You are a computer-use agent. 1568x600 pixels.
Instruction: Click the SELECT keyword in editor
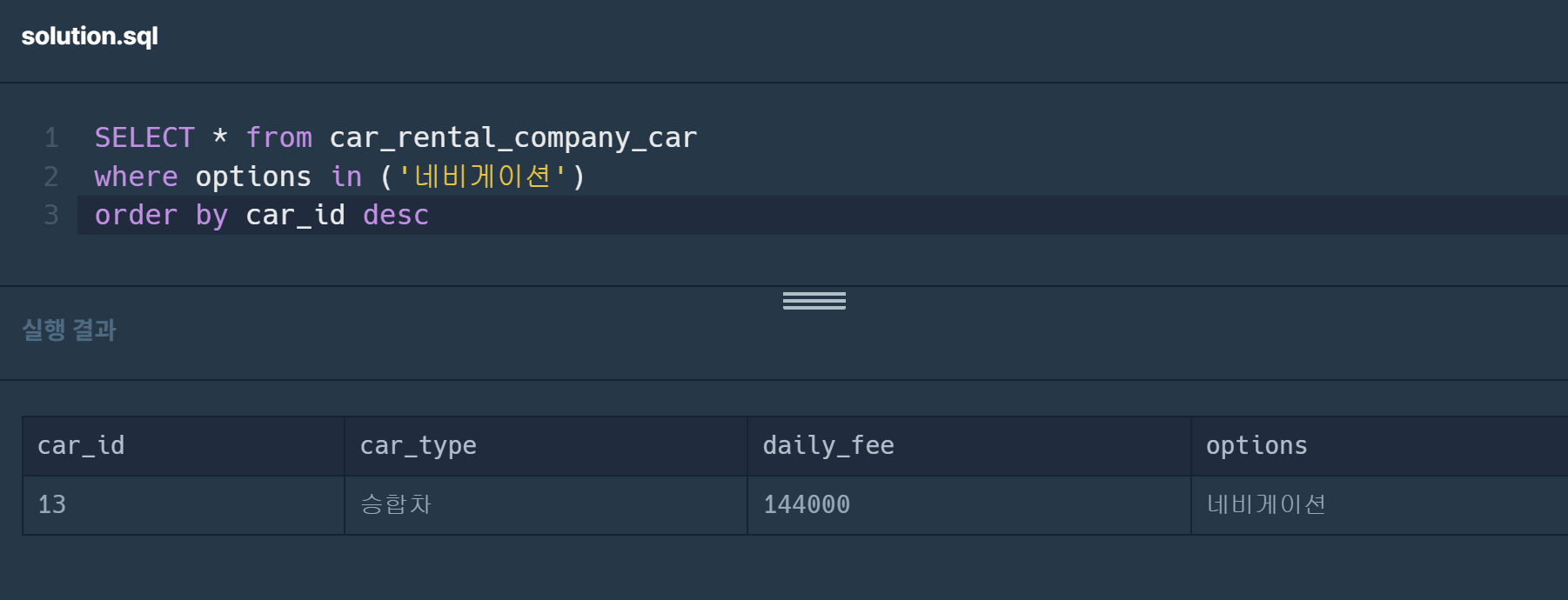tap(144, 137)
